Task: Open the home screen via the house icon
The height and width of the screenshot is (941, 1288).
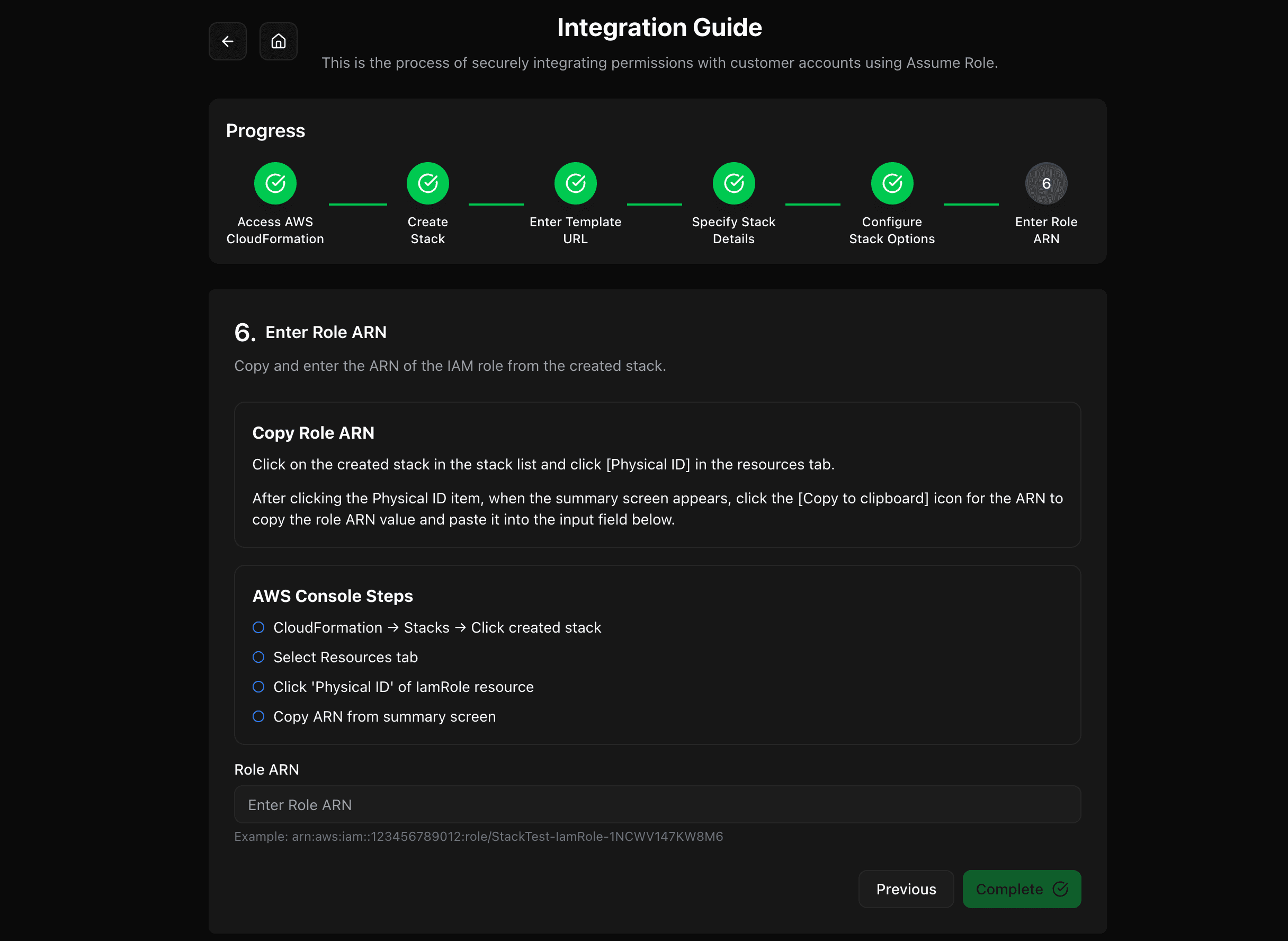Action: tap(279, 41)
